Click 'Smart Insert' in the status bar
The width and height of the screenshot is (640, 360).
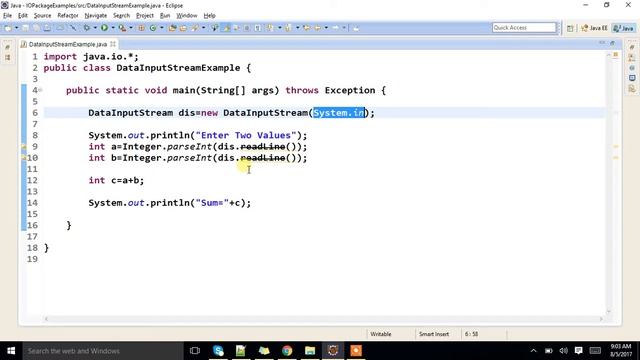pos(433,334)
